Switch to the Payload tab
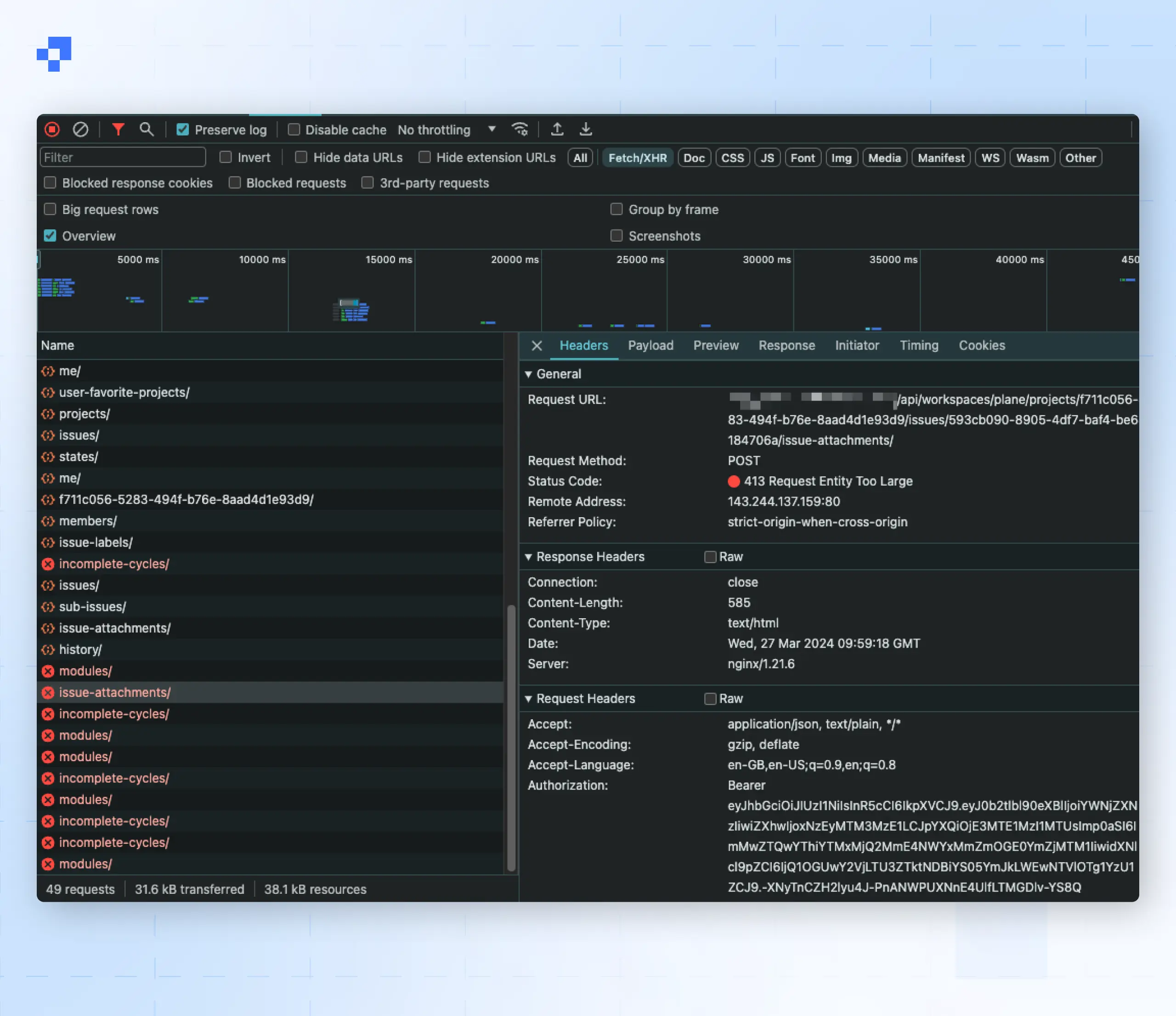1176x1016 pixels. [650, 346]
